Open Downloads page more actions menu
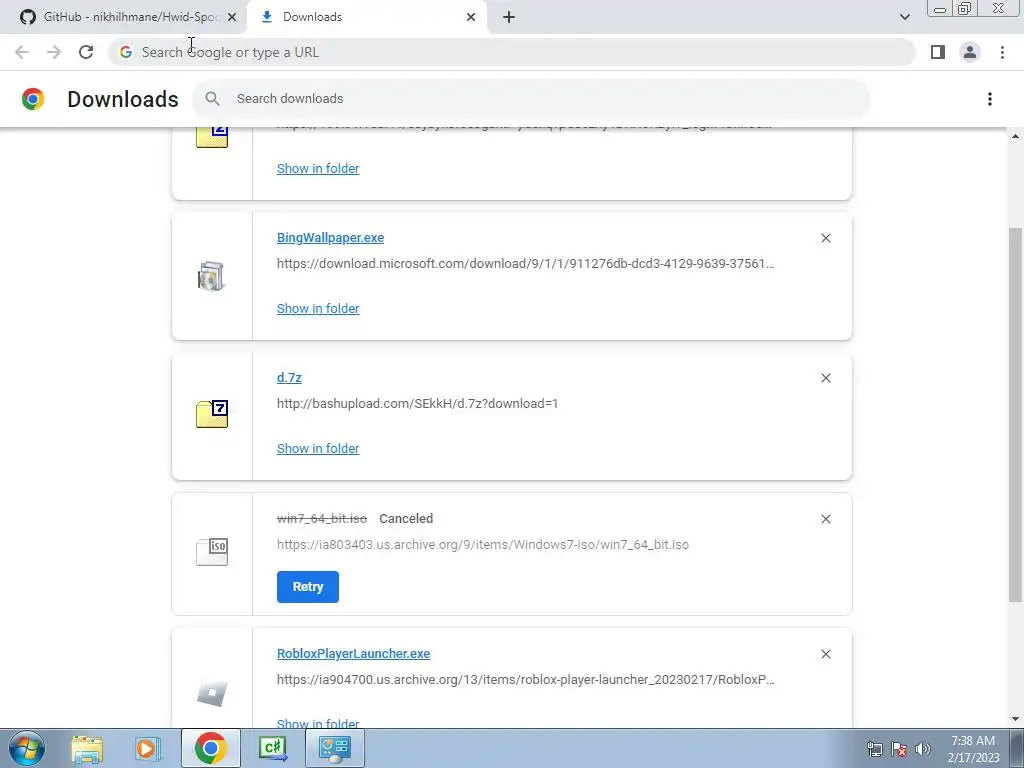The height and width of the screenshot is (768, 1024). pos(989,99)
